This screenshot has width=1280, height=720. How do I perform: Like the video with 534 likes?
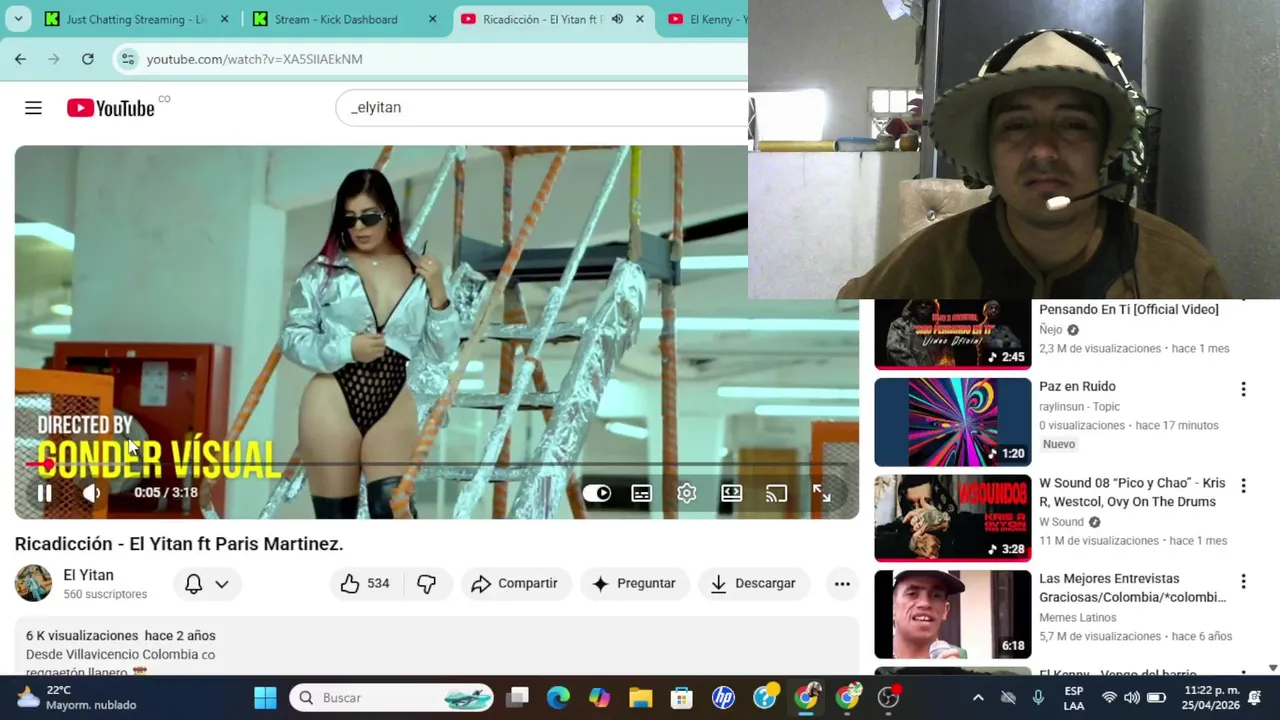tap(364, 584)
